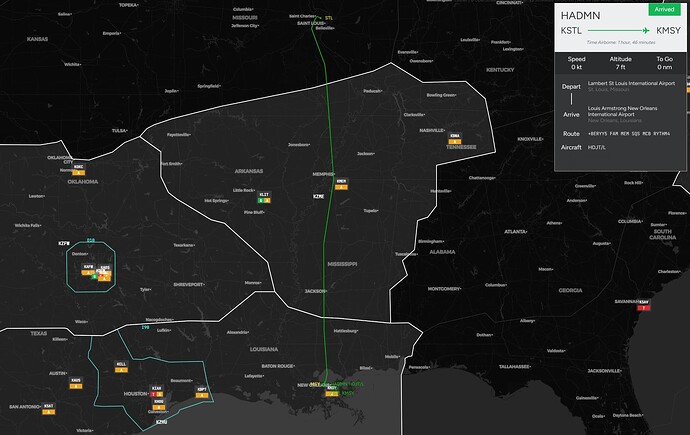Click the STL marker at flight origin
This screenshot has height=435, width=690.
point(329,18)
